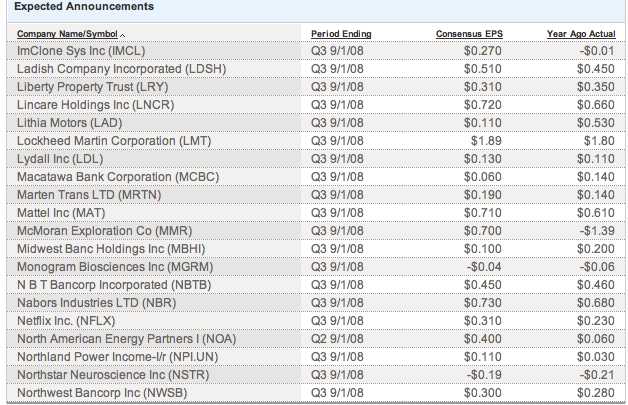Select Northstar Neuroscience Inc (NSTR)
The image size is (628, 405).
[x=108, y=375]
